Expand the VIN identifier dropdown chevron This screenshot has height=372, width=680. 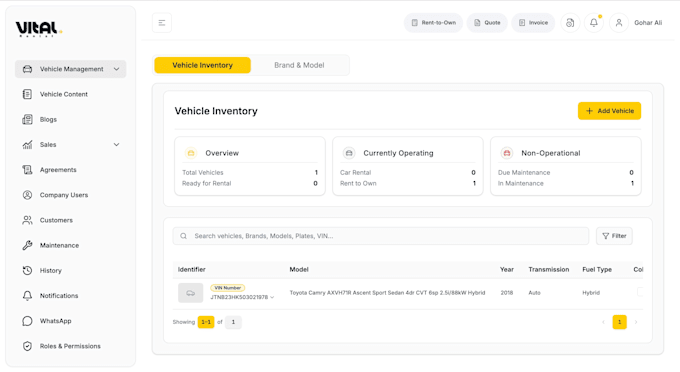(272, 297)
